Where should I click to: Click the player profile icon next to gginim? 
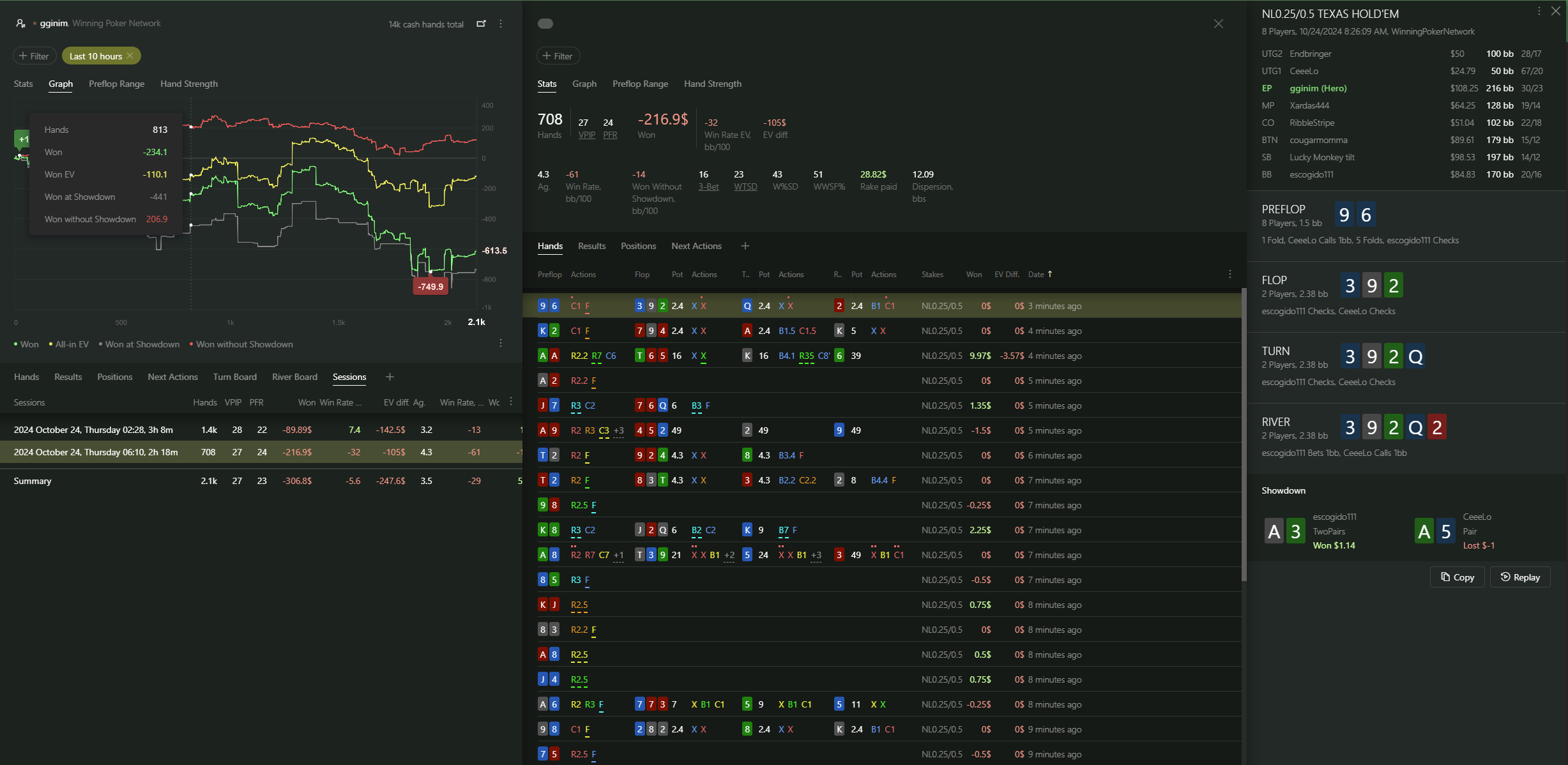(20, 23)
